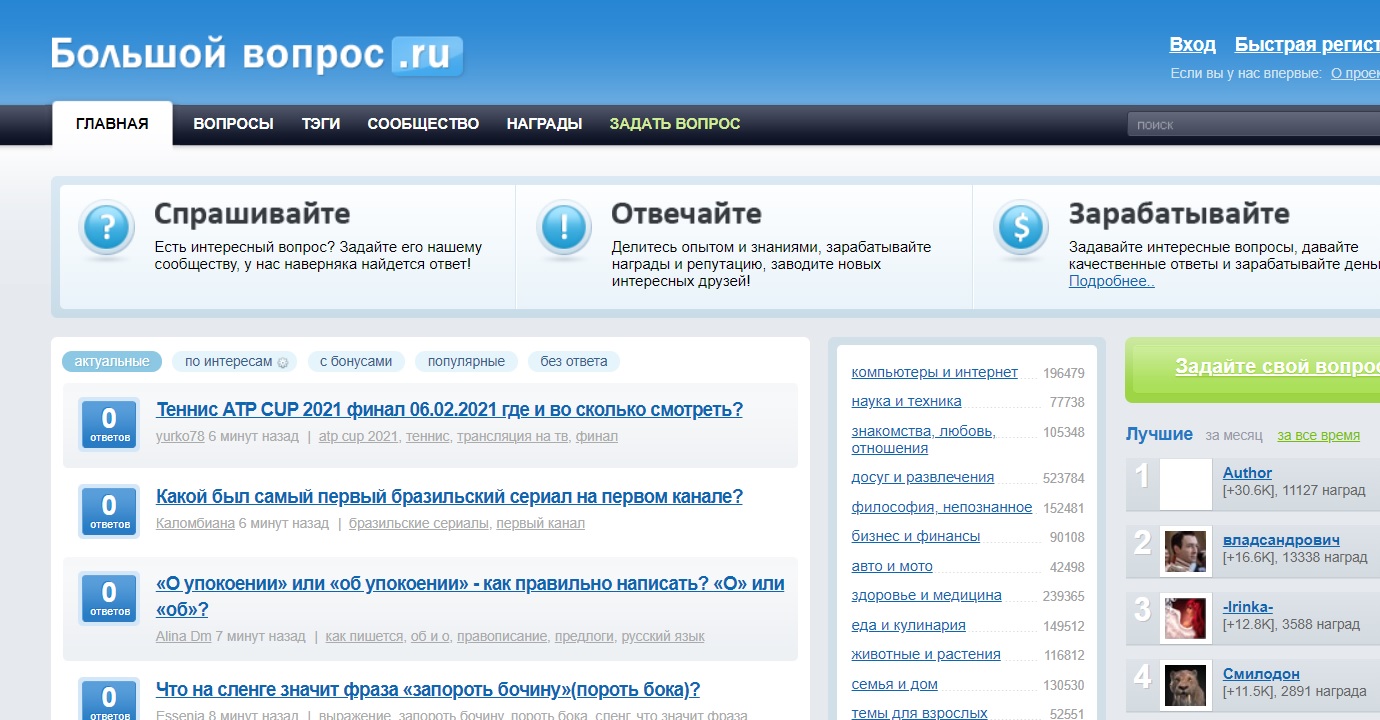Screen dimensions: 1380x720
Task: Select the актуальные filter tab
Action: (112, 361)
